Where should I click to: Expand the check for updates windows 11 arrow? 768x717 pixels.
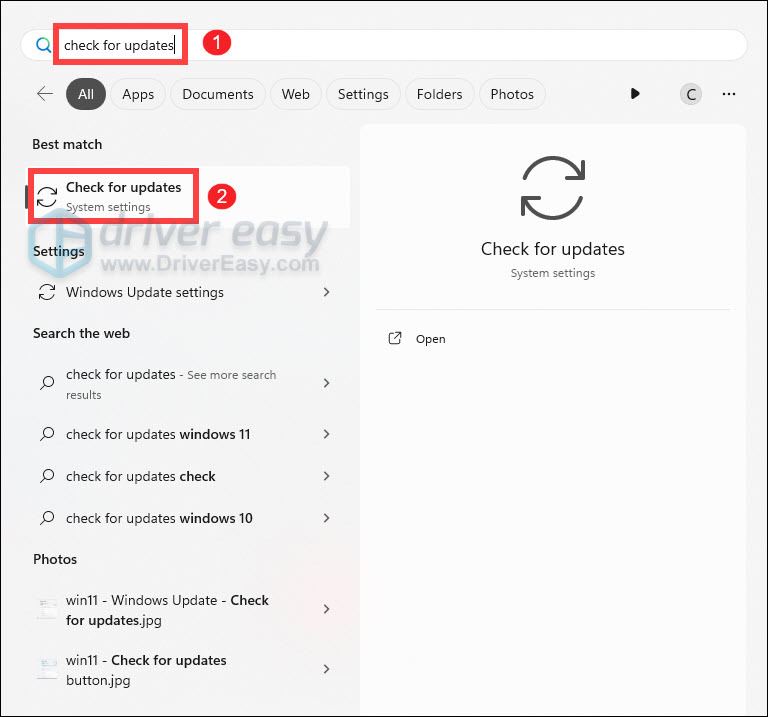(326, 435)
